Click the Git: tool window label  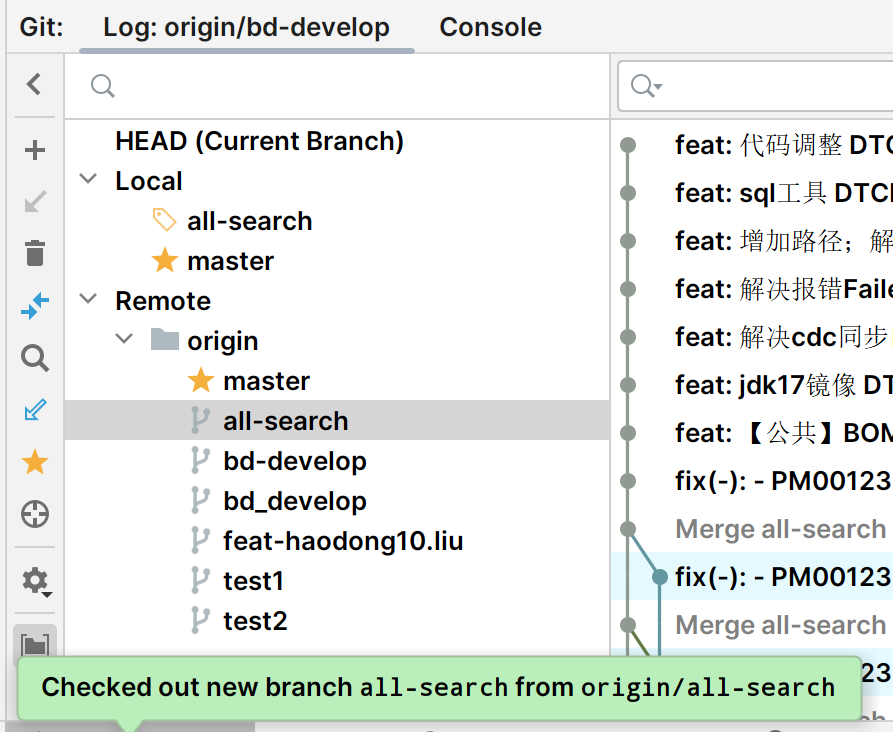tap(42, 27)
